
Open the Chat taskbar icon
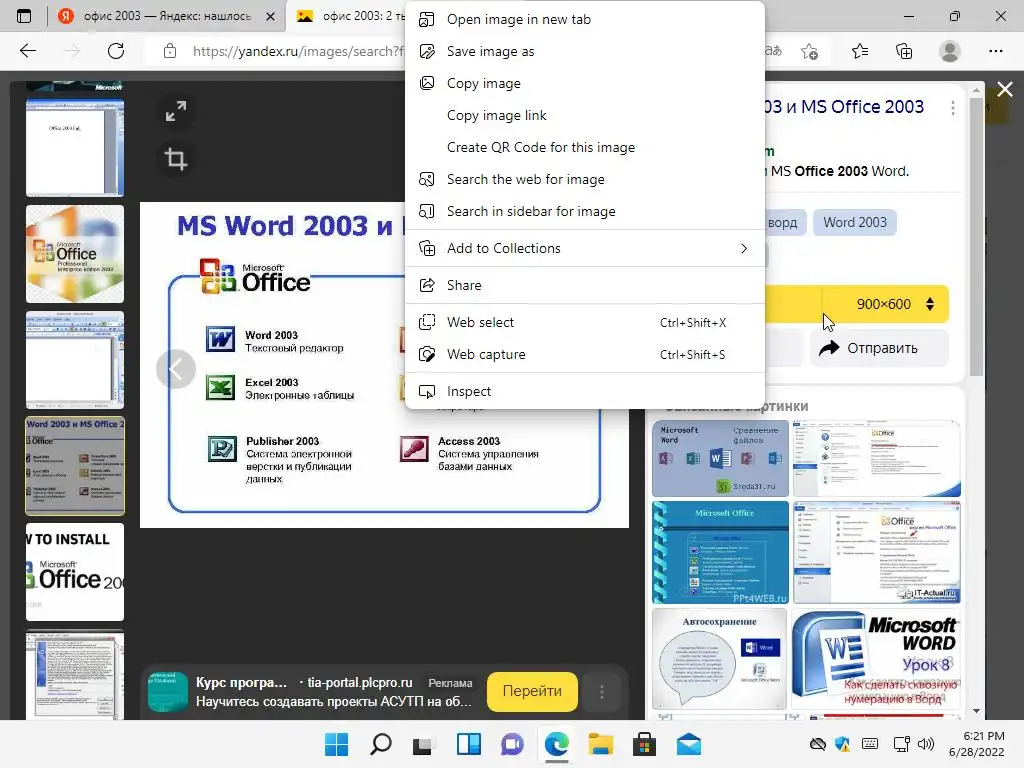(x=513, y=744)
